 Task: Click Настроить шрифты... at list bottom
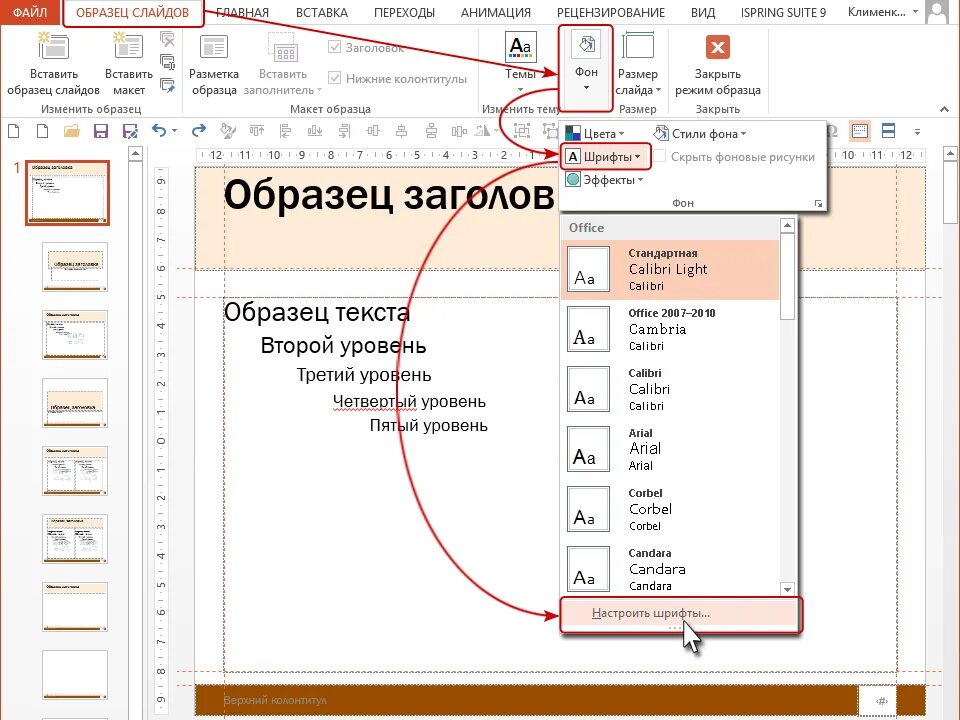pyautogui.click(x=680, y=613)
